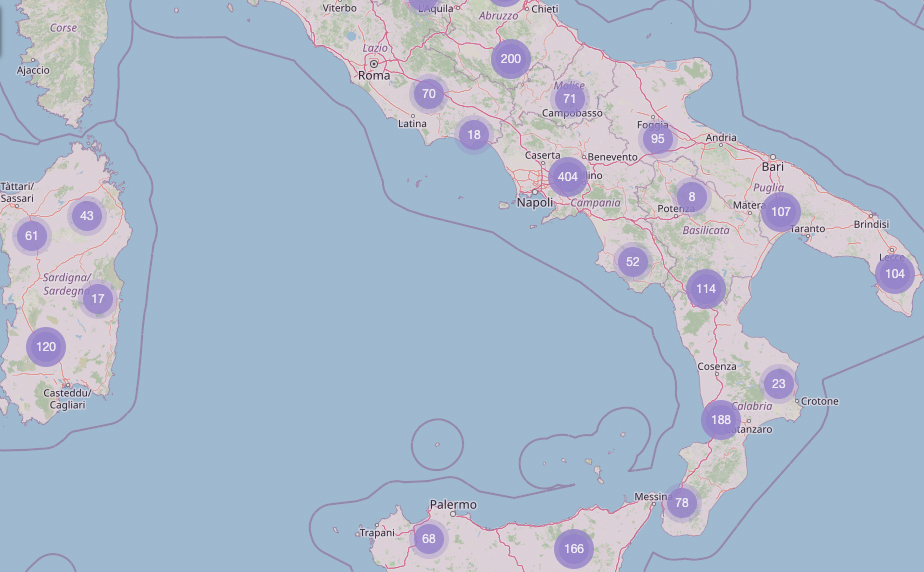Viewport: 924px width, 572px height.
Task: Open the 70 cluster southeast of Roma
Action: 429,95
